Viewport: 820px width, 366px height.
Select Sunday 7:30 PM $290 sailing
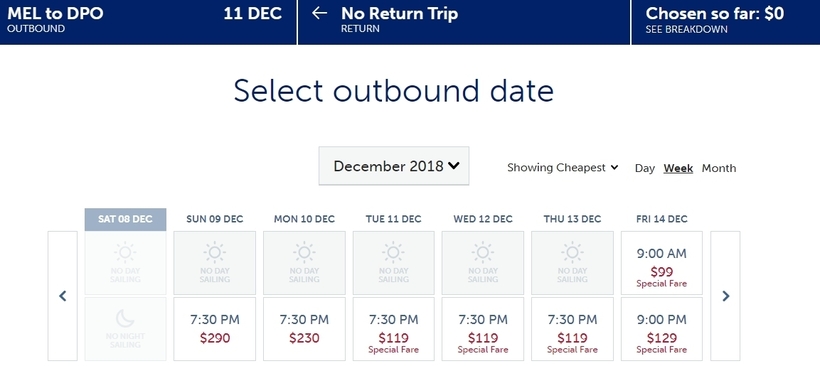(214, 329)
